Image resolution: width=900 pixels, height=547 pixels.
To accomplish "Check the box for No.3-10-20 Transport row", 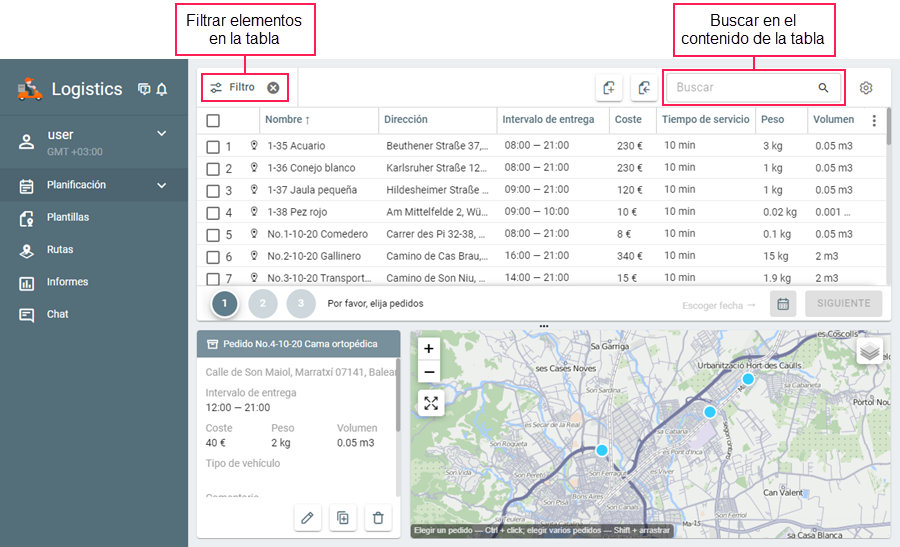I will pos(213,279).
